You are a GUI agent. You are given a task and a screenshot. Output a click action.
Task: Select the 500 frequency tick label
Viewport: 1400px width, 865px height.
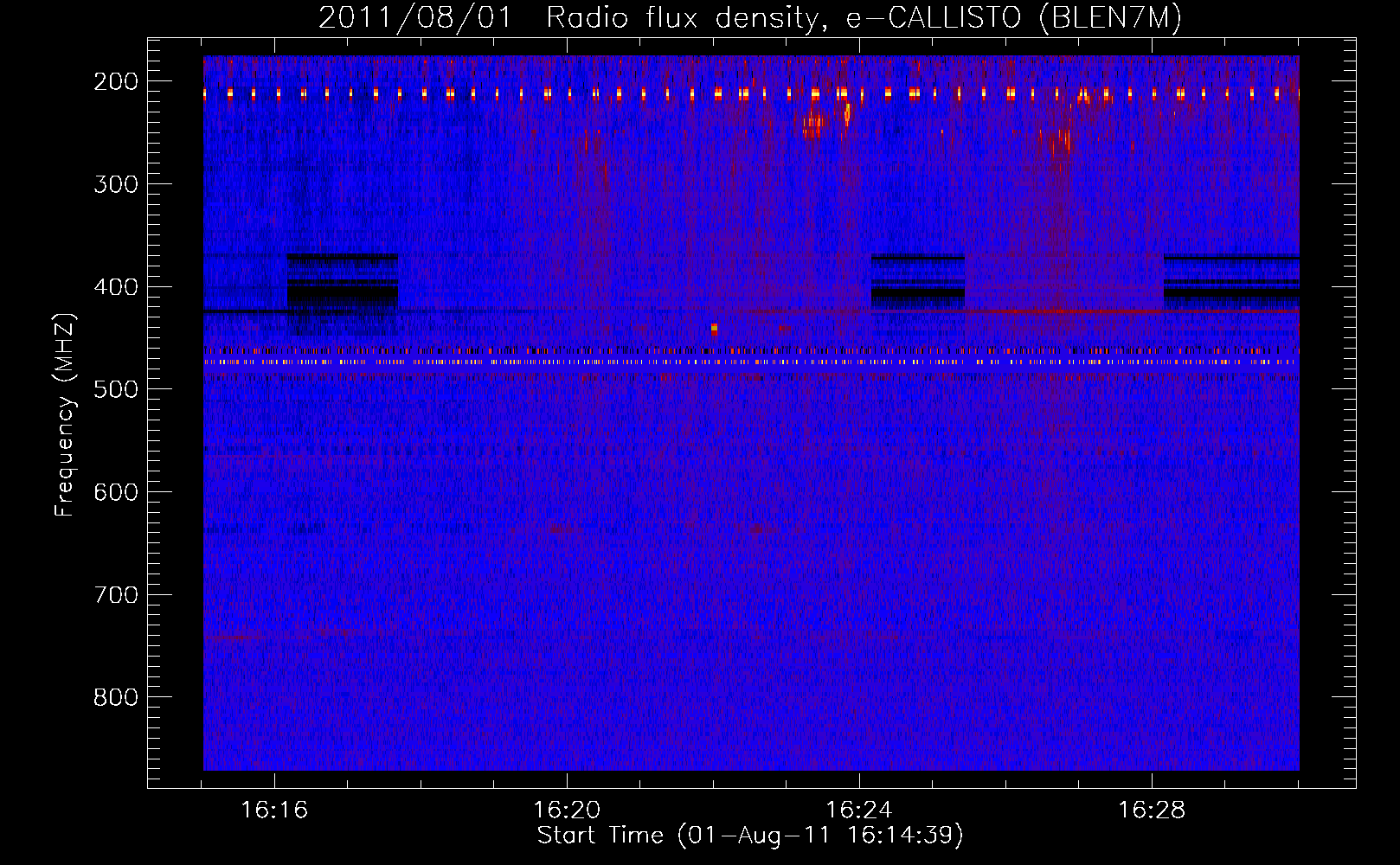[116, 389]
